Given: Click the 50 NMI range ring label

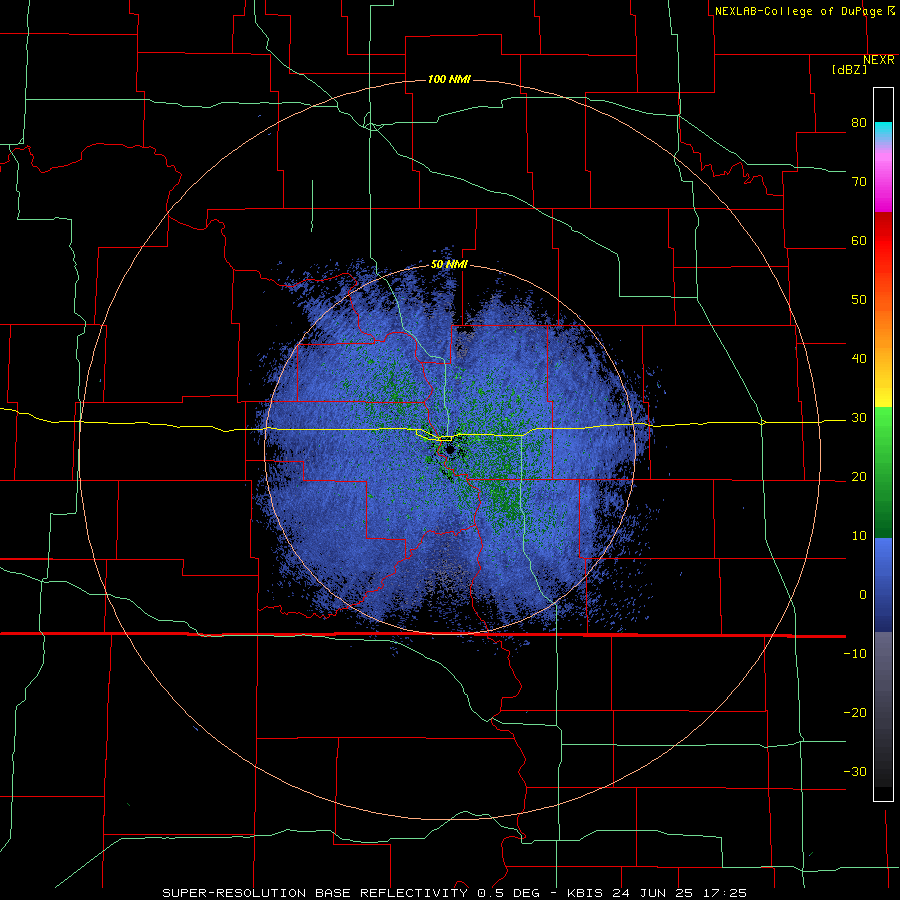Looking at the screenshot, I should click(449, 265).
